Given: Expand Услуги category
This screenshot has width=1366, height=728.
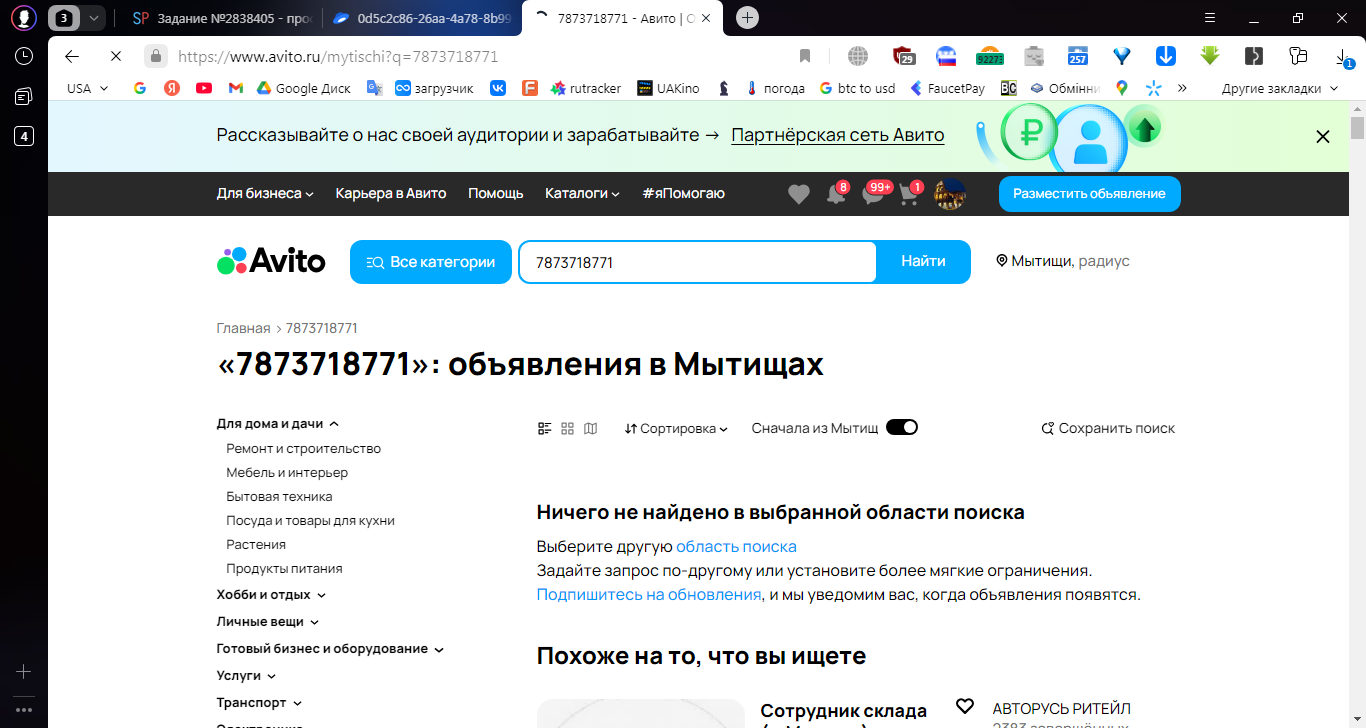Looking at the screenshot, I should click(x=246, y=675).
